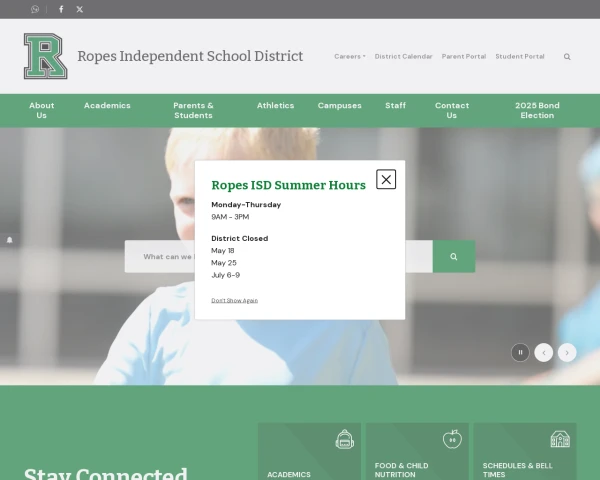The height and width of the screenshot is (480, 600).
Task: Open District Calendar link
Action: [403, 56]
